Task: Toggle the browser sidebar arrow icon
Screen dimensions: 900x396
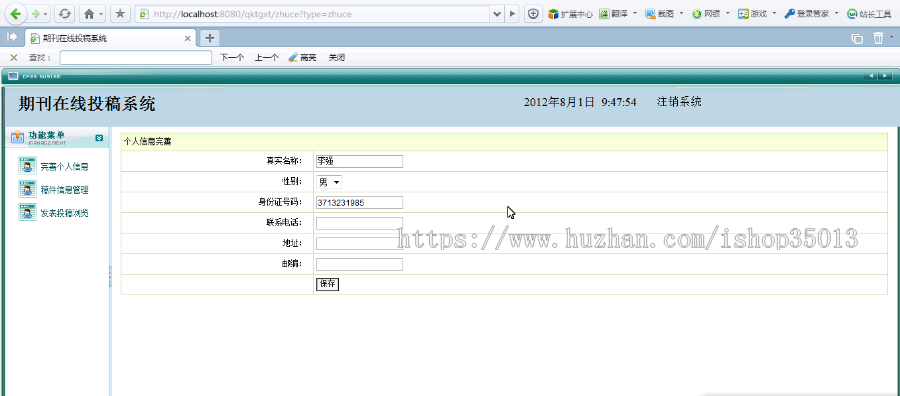Action: [11, 37]
